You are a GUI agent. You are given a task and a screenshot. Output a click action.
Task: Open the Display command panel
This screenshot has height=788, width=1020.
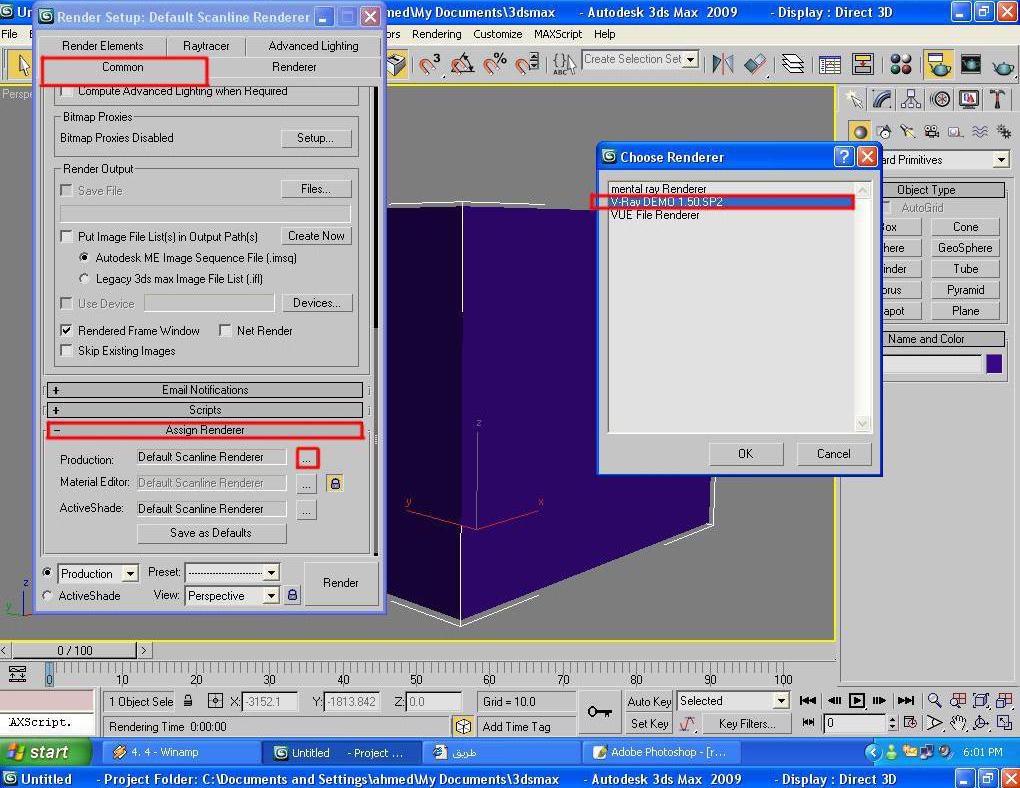[x=969, y=99]
